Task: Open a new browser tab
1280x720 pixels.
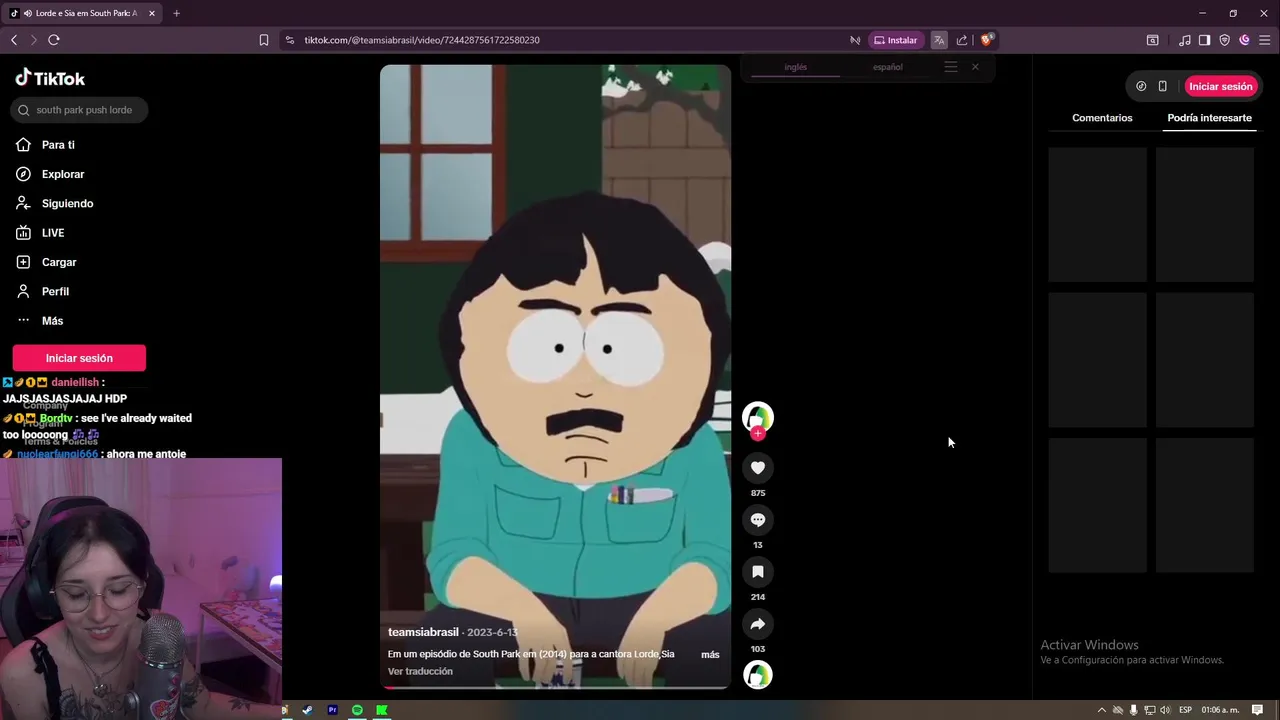Action: [x=176, y=13]
